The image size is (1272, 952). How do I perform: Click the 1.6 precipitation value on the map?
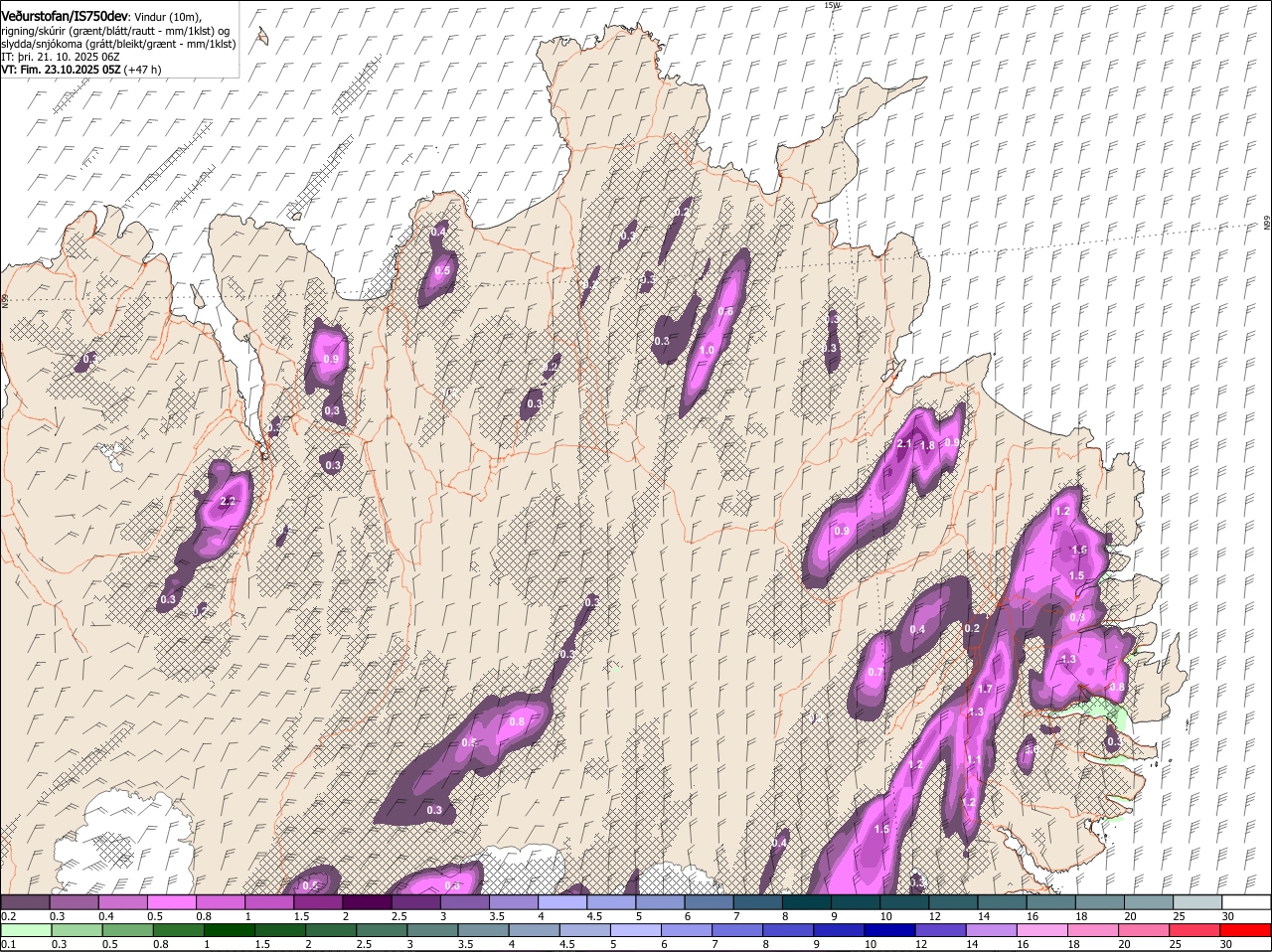tap(1080, 550)
